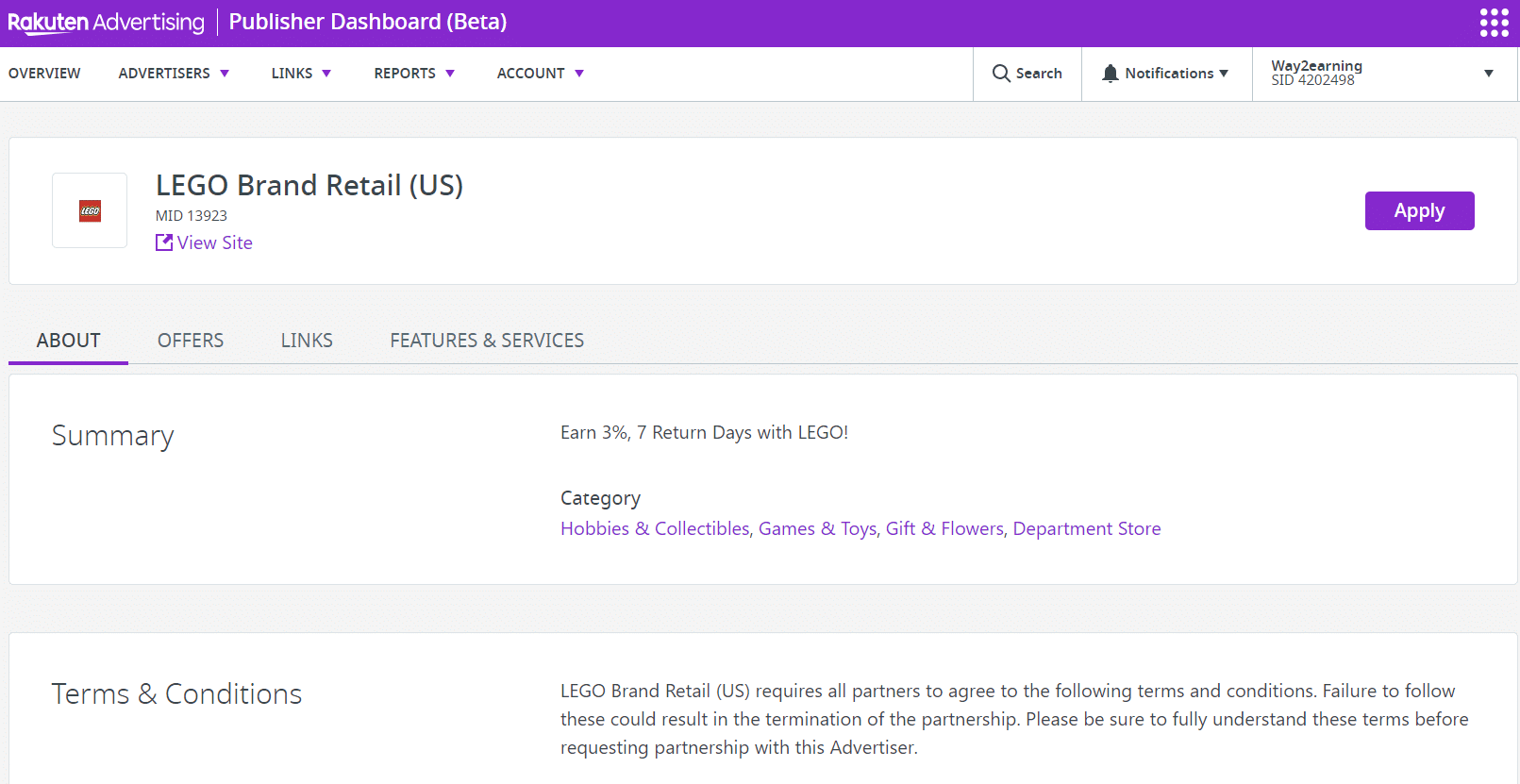Click the Terms & Conditions heading
The image size is (1520, 784).
[x=176, y=693]
